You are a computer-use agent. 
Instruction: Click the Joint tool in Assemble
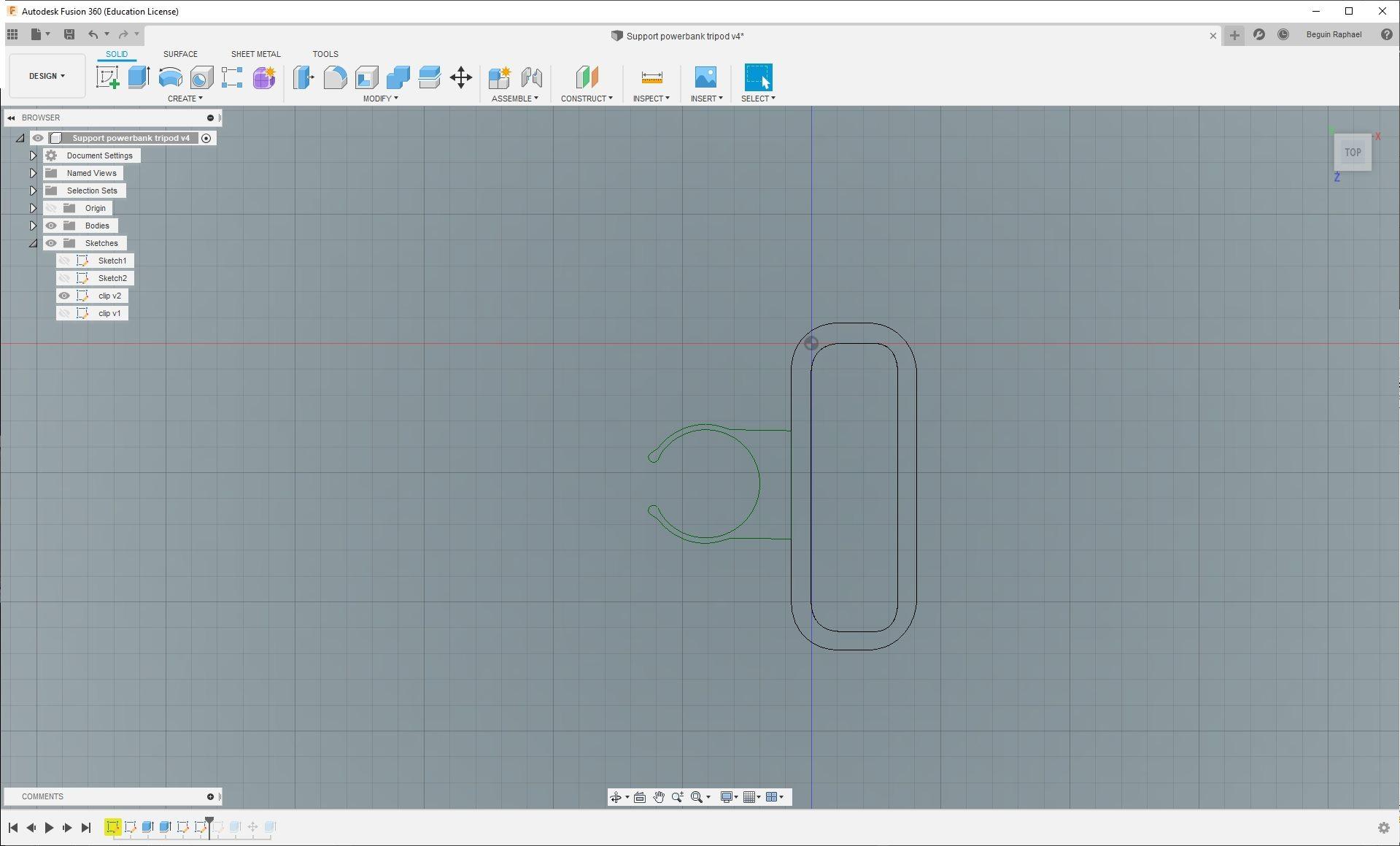pyautogui.click(x=532, y=77)
